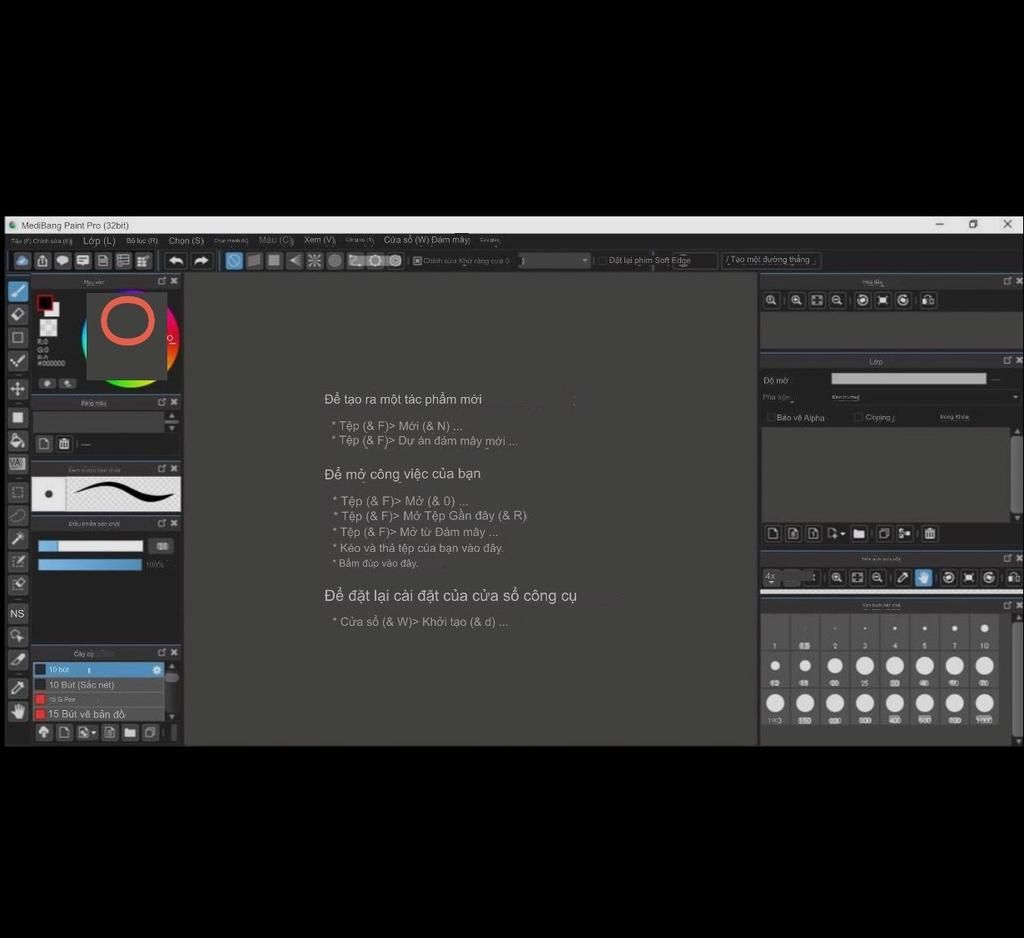
Task: Turn snap off with the blue snap icon
Action: (x=234, y=261)
